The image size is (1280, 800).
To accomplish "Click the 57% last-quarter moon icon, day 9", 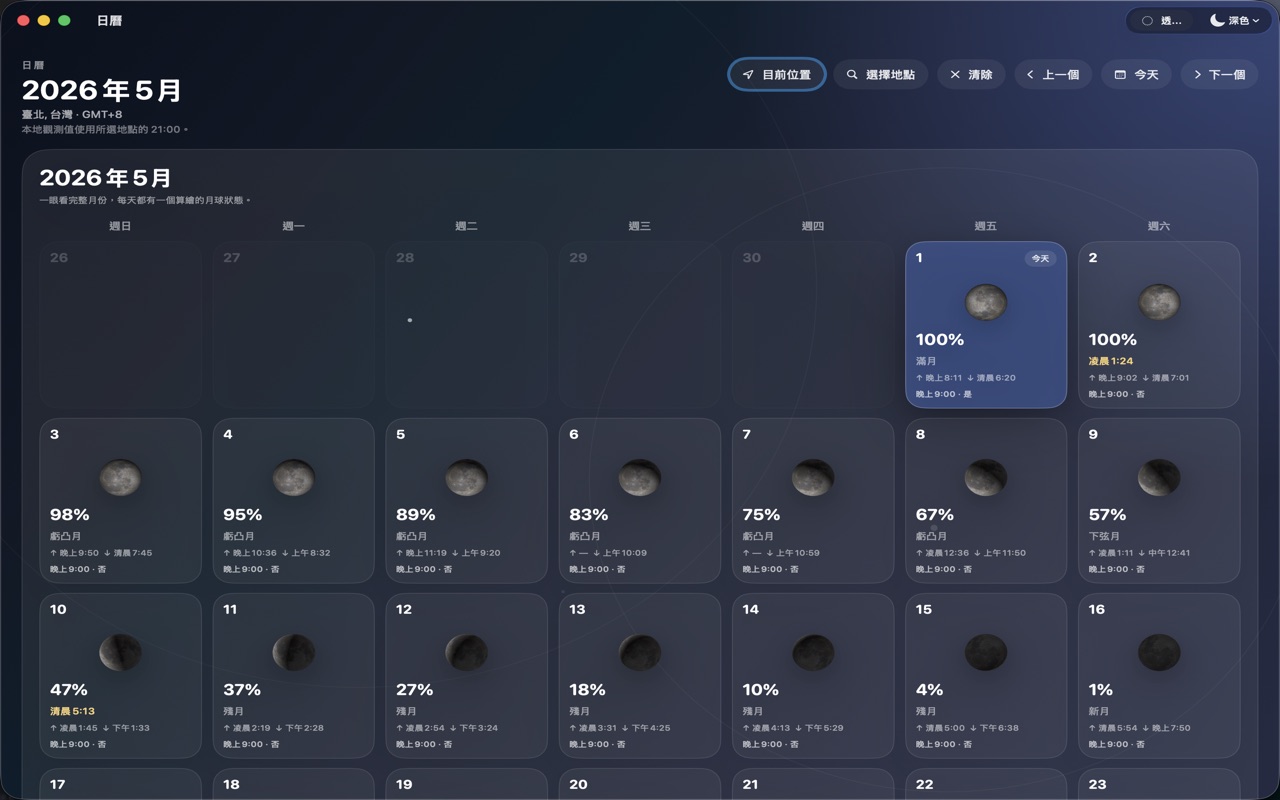I will (1159, 478).
